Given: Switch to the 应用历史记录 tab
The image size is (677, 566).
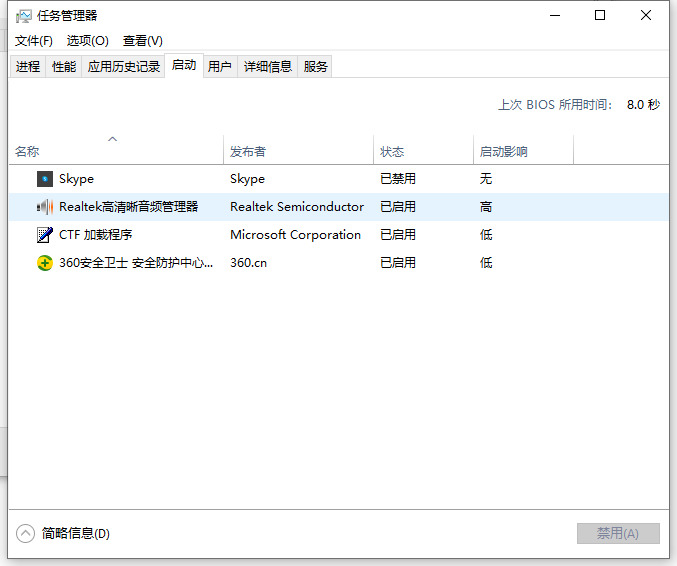Looking at the screenshot, I should coord(123,66).
